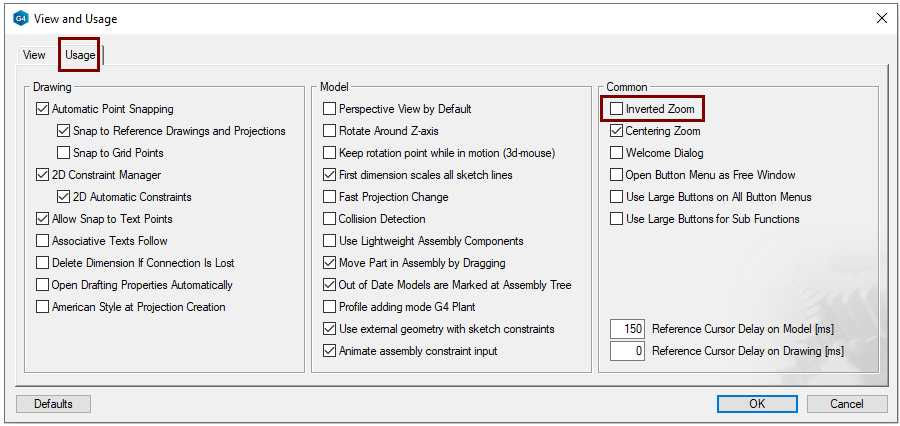Check Use Large Buttons for Sub Functions
The image size is (900, 426).
[617, 219]
